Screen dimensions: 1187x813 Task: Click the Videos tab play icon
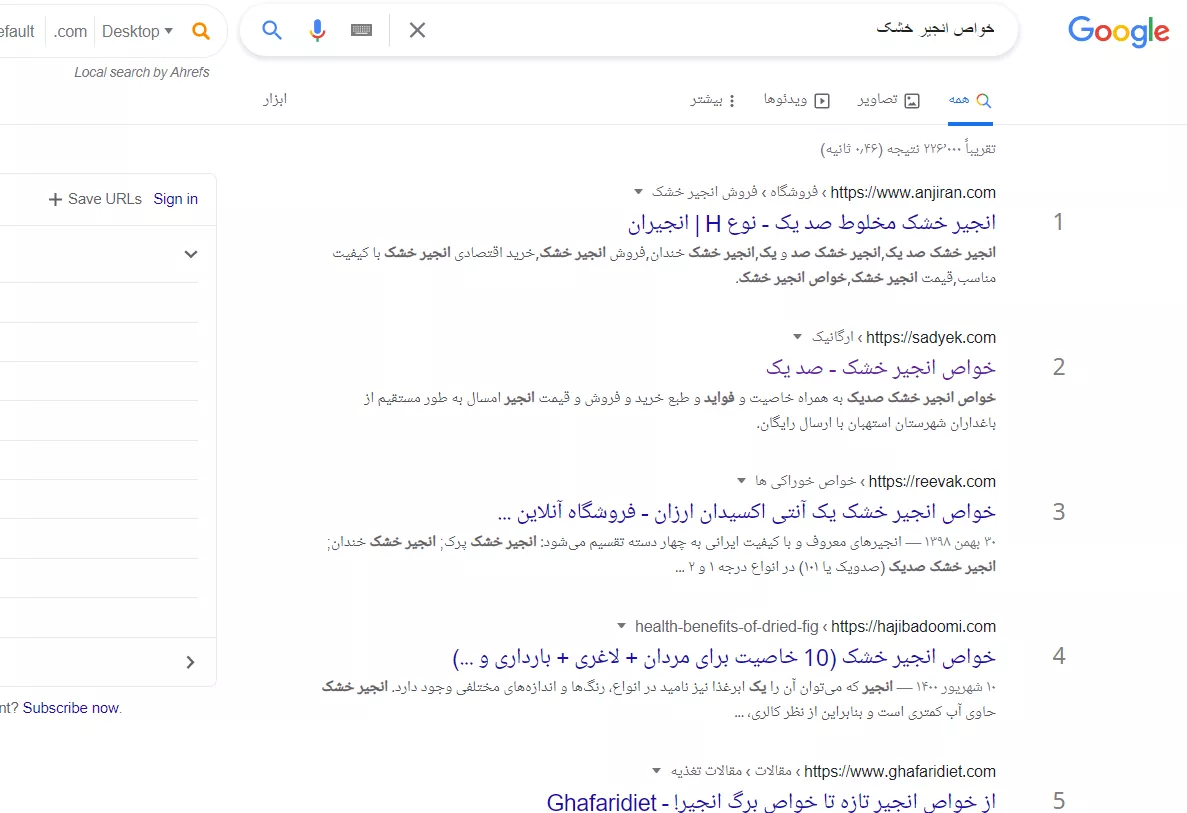pos(822,101)
